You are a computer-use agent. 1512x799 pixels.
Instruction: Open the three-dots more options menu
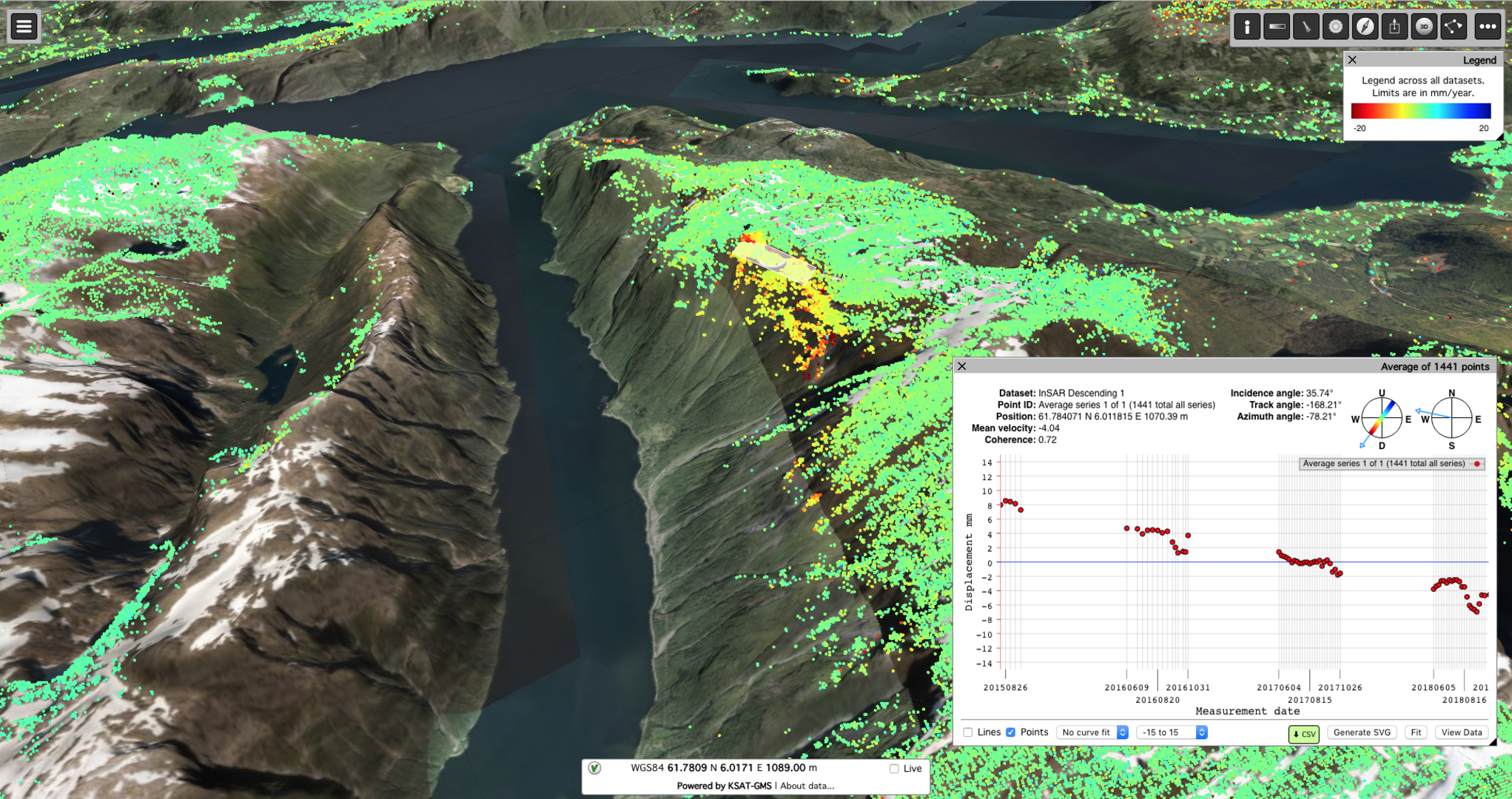coord(1487,27)
